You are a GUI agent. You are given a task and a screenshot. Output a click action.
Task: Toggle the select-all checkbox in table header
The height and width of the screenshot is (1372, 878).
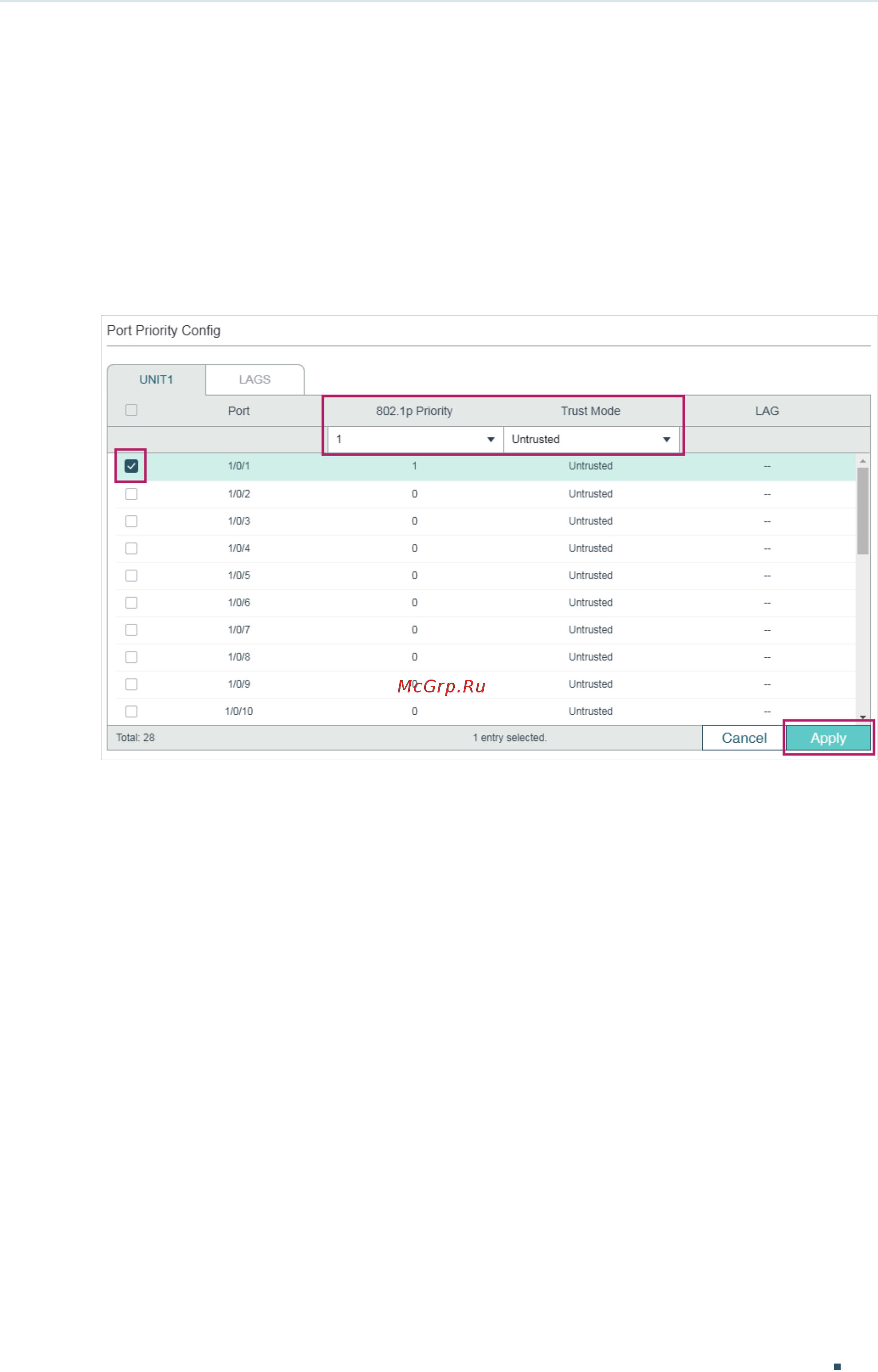[x=131, y=410]
